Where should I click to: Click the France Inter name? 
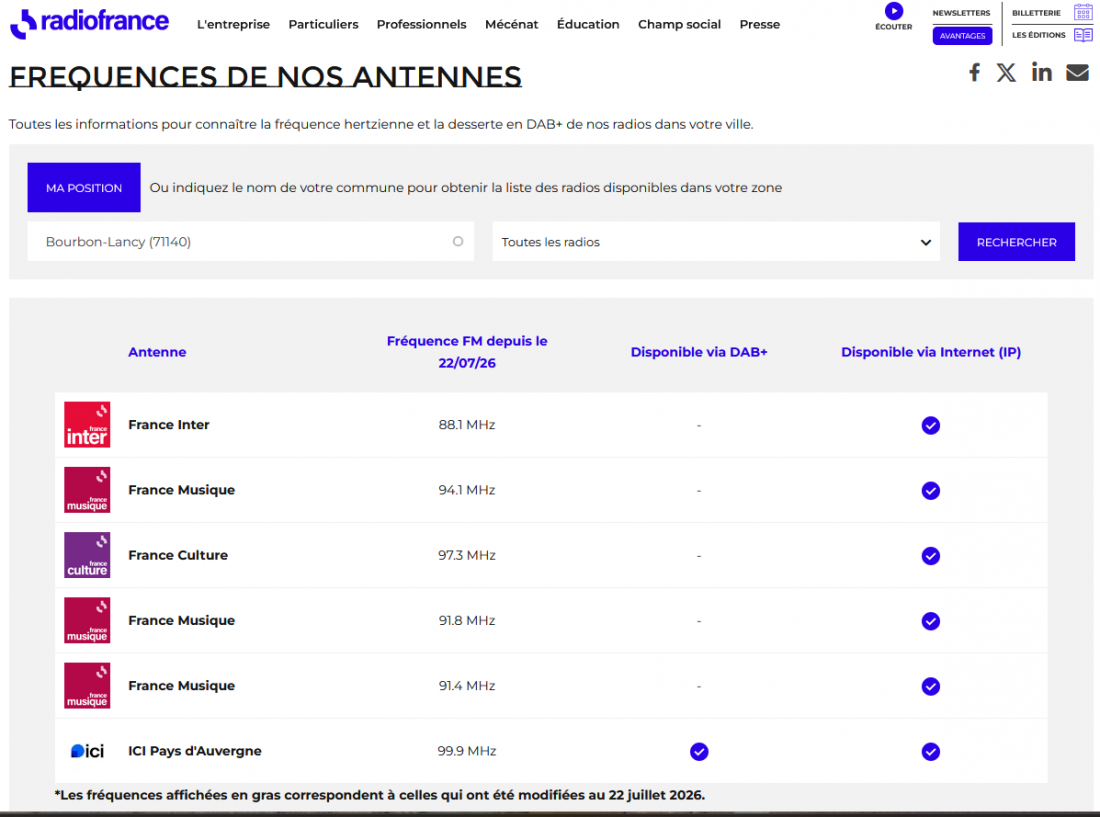click(x=168, y=424)
